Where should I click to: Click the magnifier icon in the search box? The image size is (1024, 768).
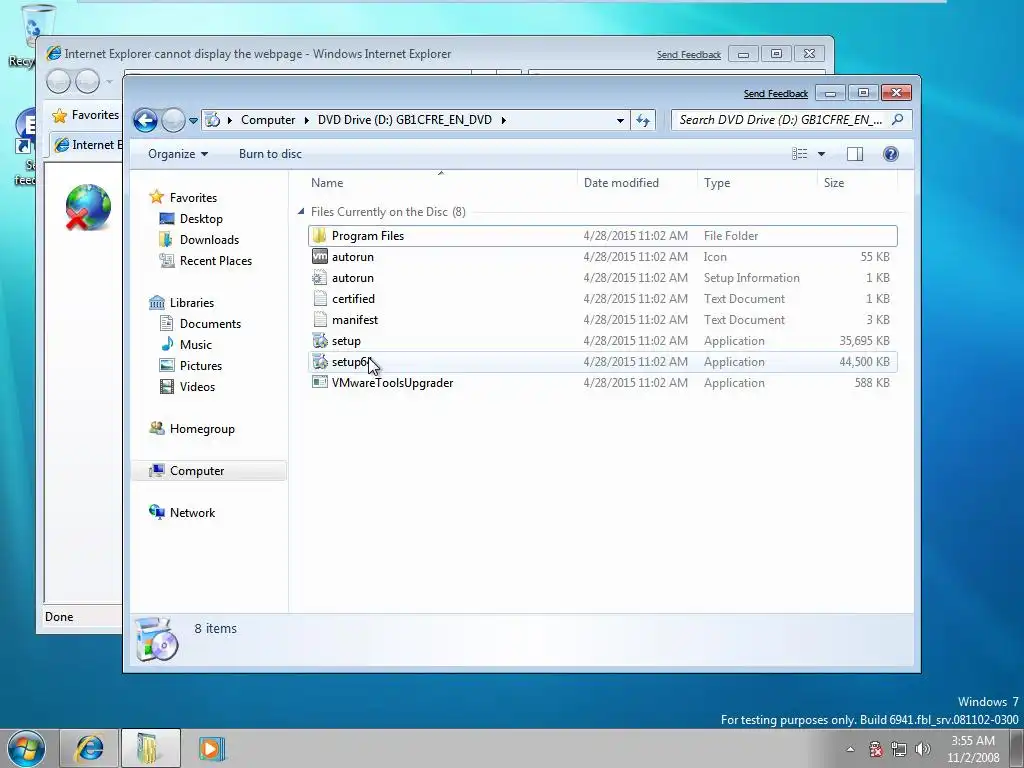[x=898, y=120]
